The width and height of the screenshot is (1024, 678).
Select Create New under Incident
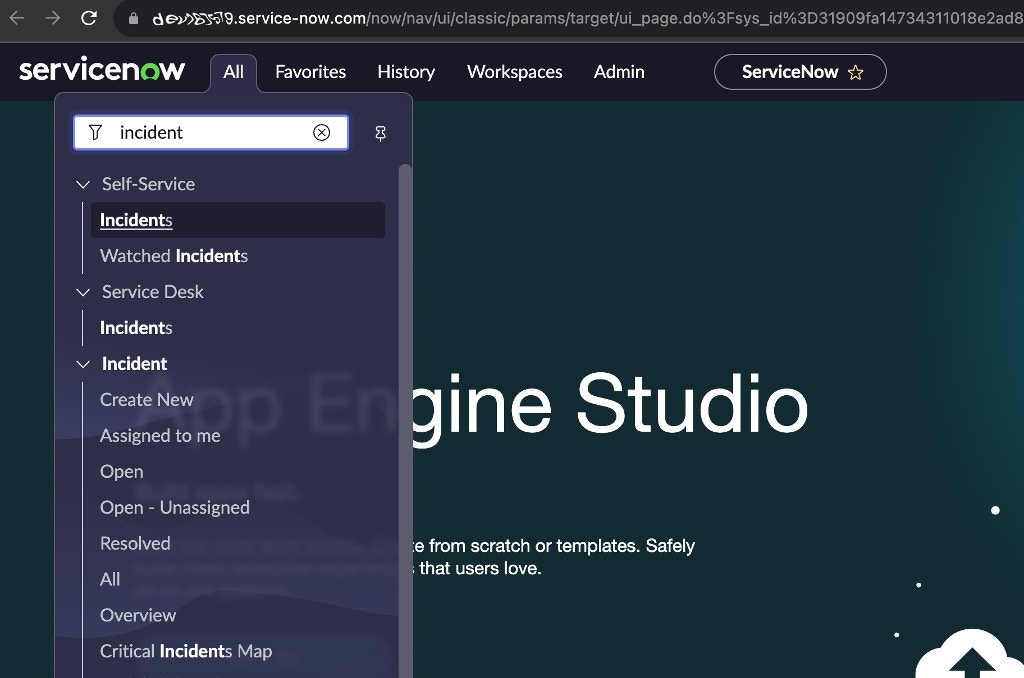pos(146,400)
